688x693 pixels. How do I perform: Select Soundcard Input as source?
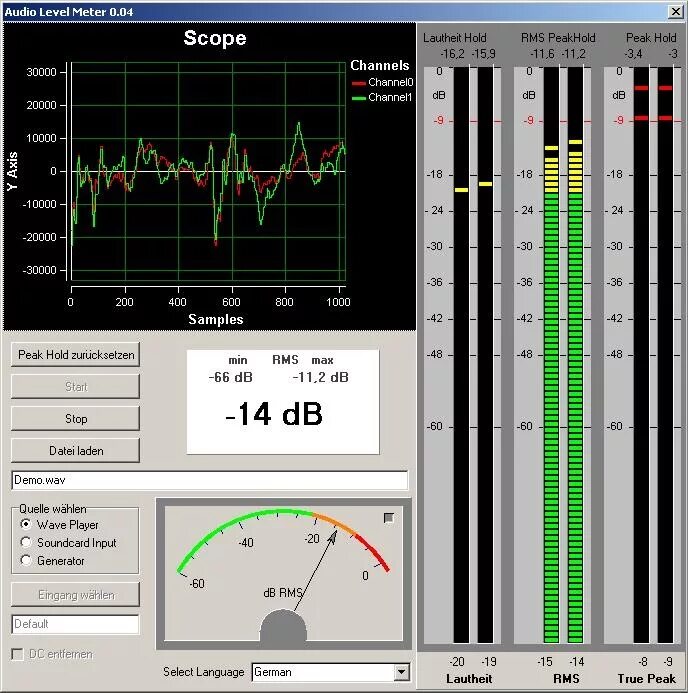point(68,543)
